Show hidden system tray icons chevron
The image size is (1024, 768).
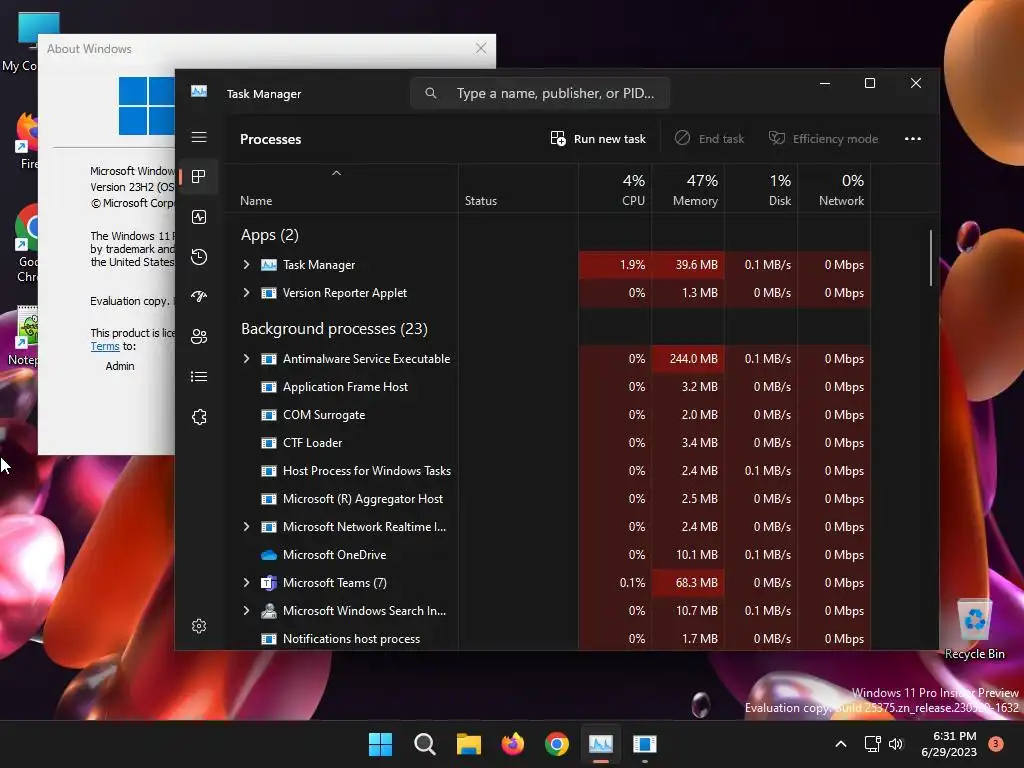(x=841, y=744)
